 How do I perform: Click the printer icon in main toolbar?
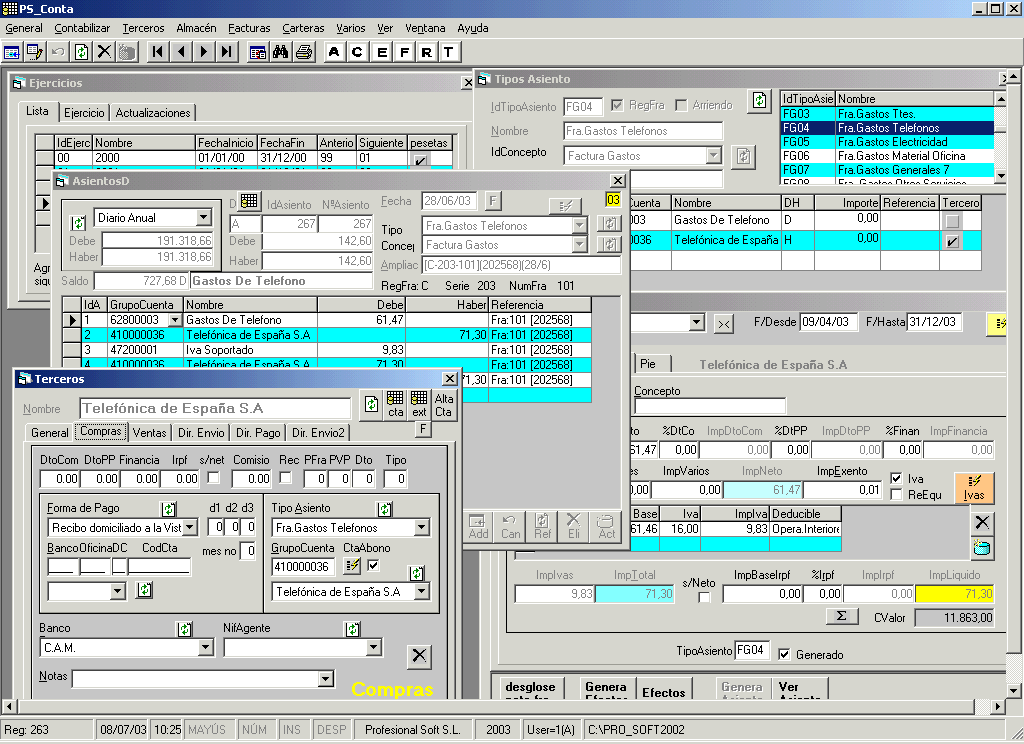tap(304, 52)
